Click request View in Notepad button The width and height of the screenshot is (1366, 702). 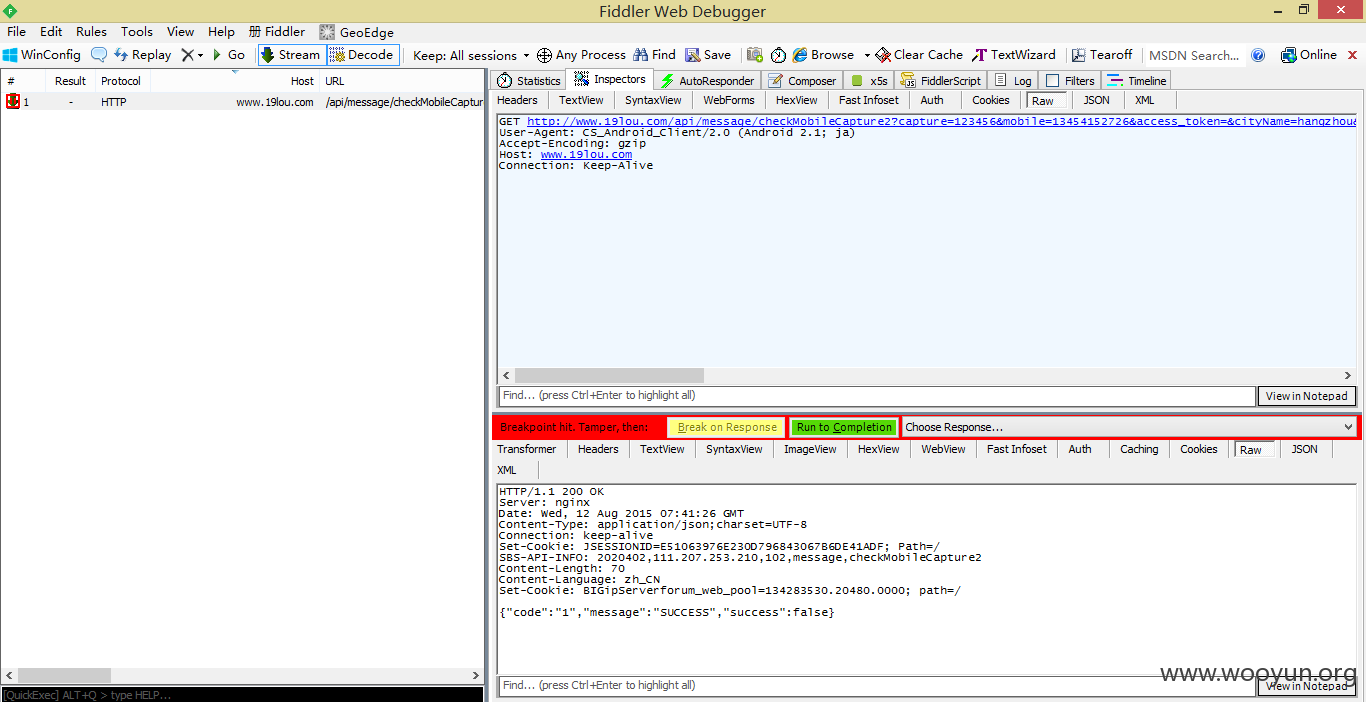pyautogui.click(x=1307, y=396)
